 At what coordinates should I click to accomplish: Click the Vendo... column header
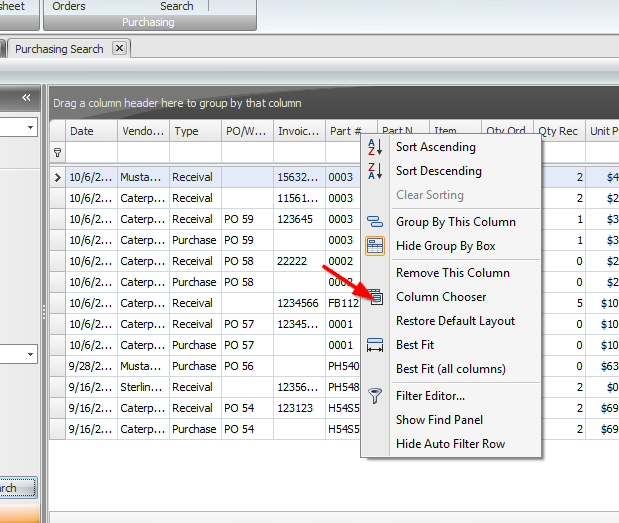[x=144, y=131]
